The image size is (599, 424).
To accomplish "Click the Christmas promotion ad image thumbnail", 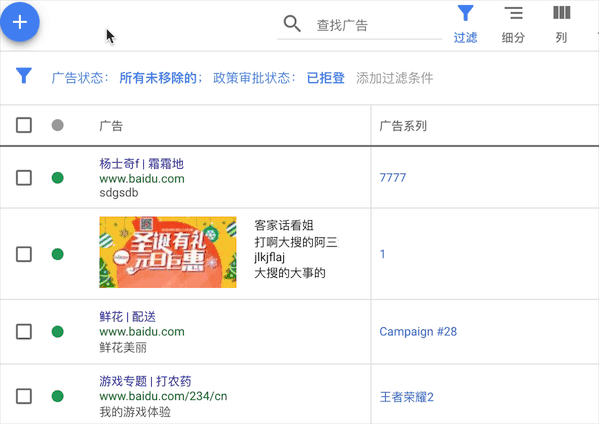I will [168, 252].
